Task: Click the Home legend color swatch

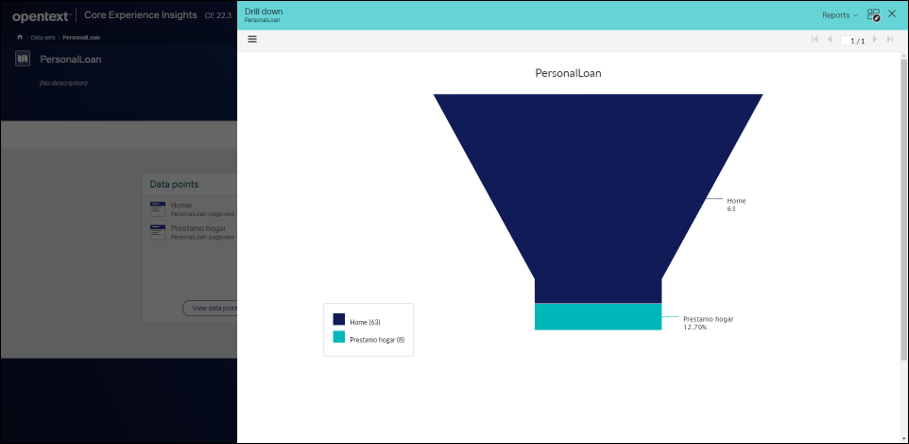Action: [x=339, y=319]
